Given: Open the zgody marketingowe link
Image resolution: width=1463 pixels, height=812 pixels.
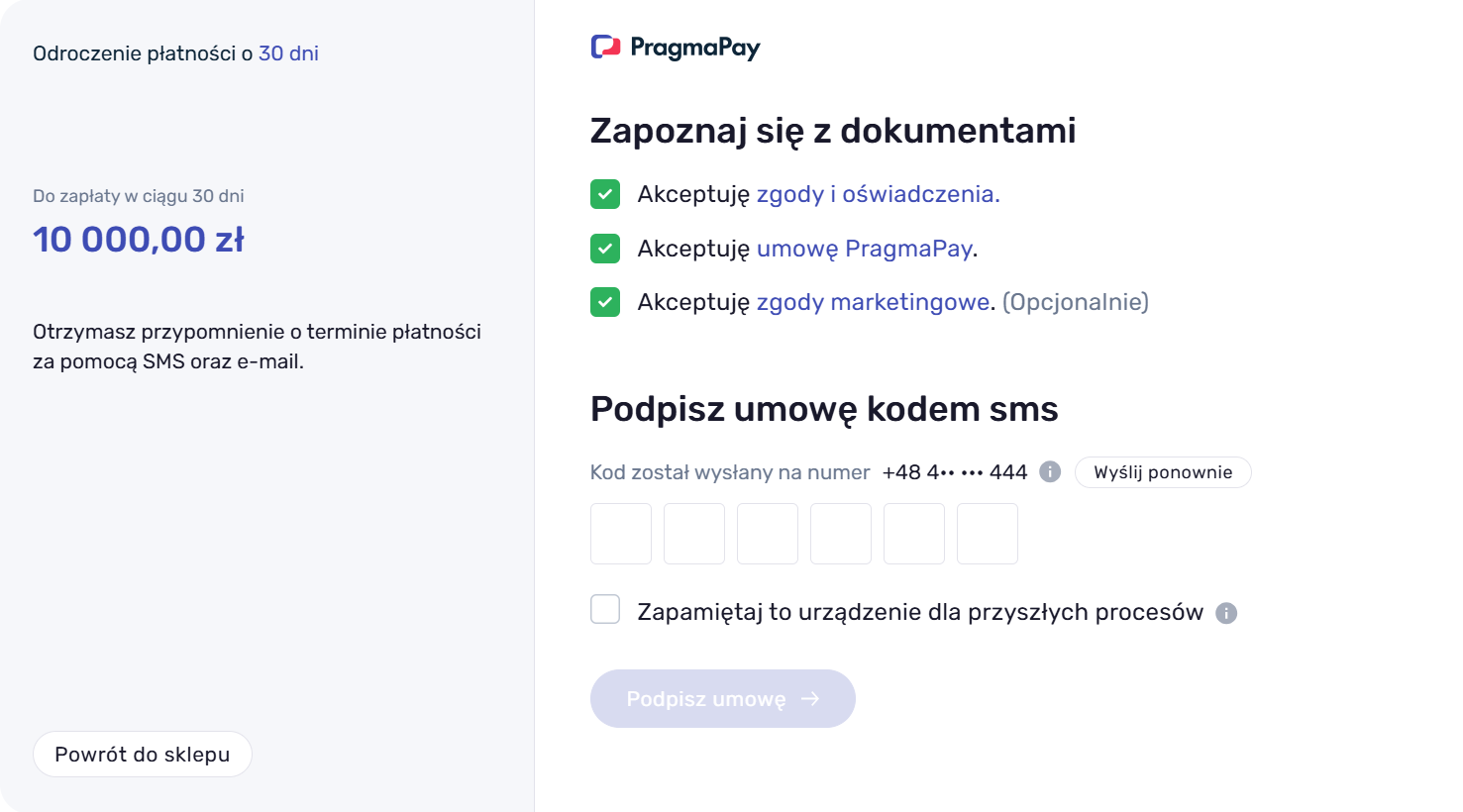Looking at the screenshot, I should click(x=873, y=302).
